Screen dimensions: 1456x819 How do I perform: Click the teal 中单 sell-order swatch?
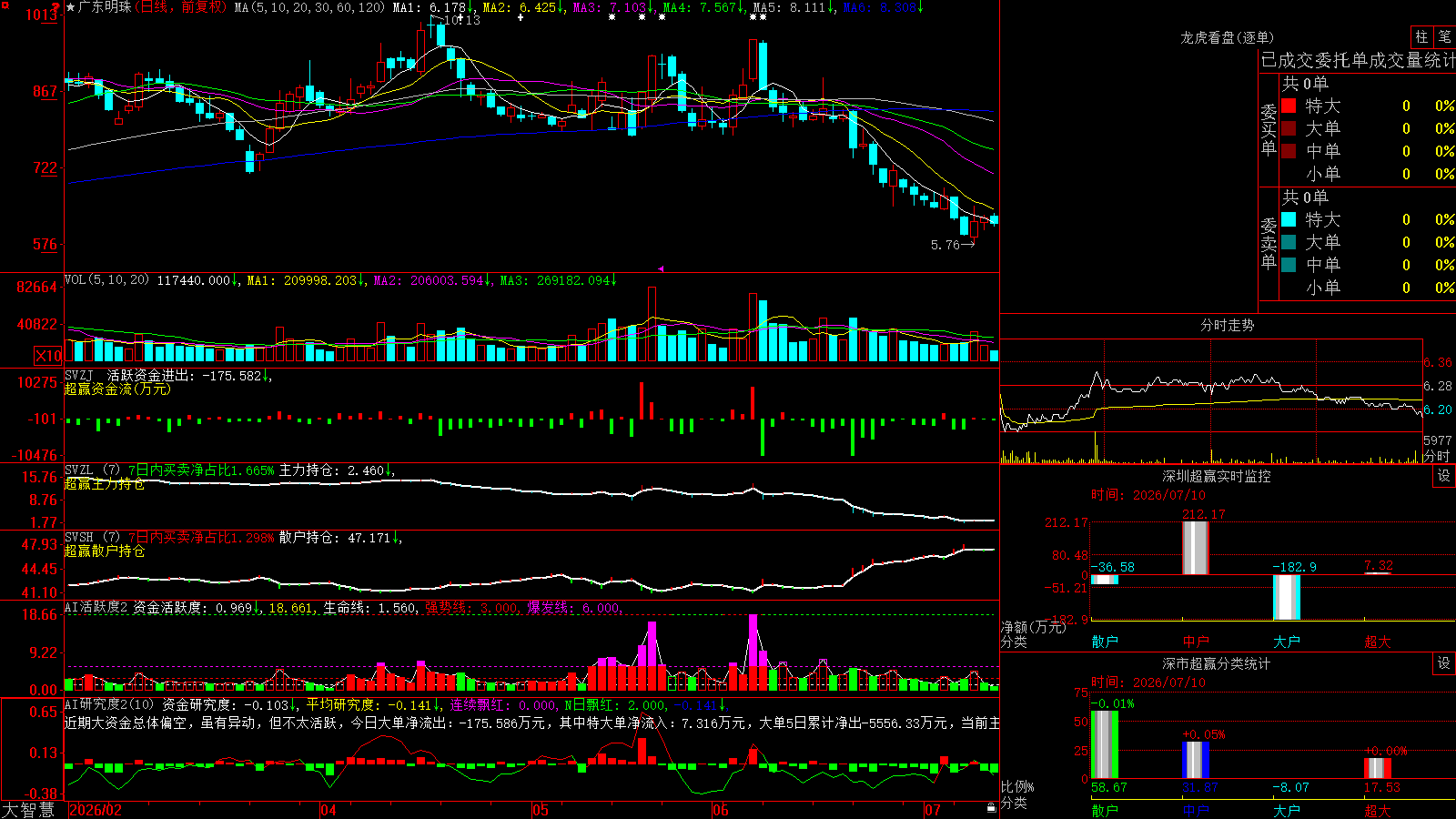point(1289,265)
